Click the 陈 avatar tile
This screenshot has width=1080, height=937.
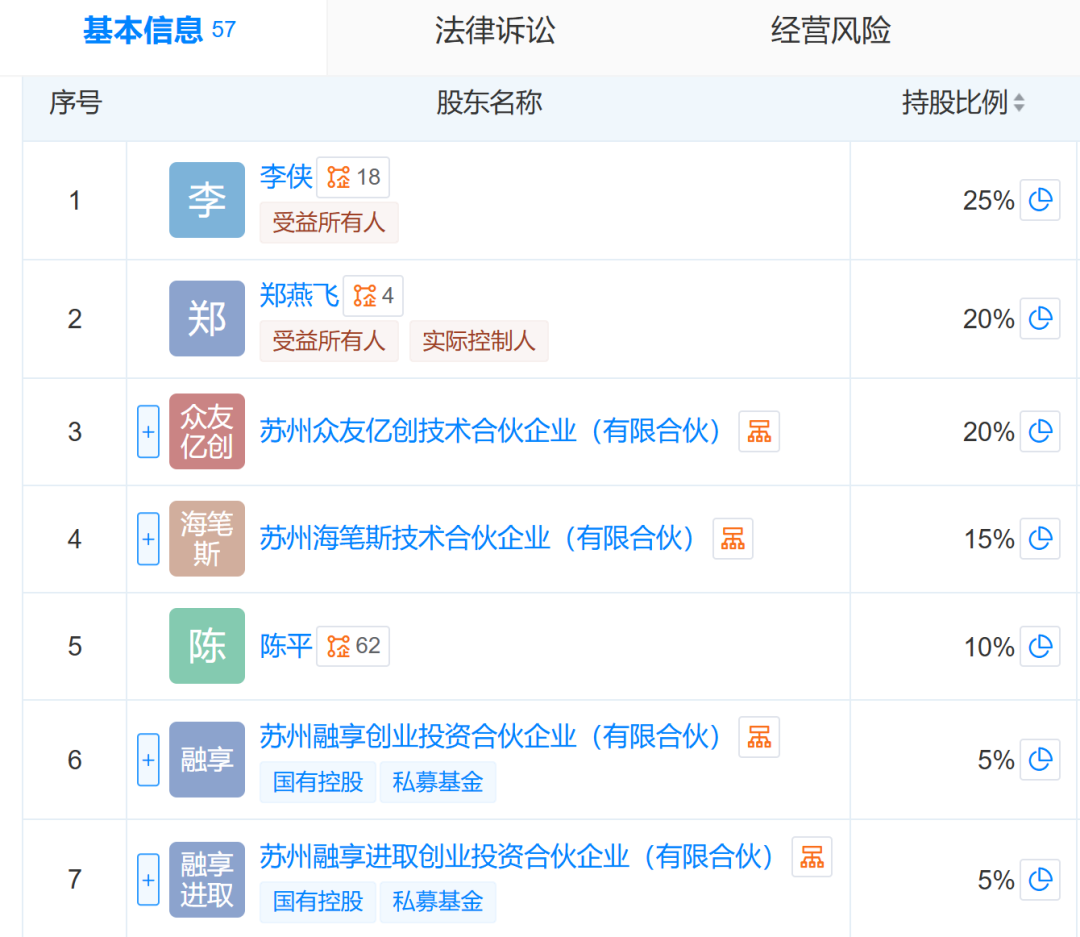(207, 646)
